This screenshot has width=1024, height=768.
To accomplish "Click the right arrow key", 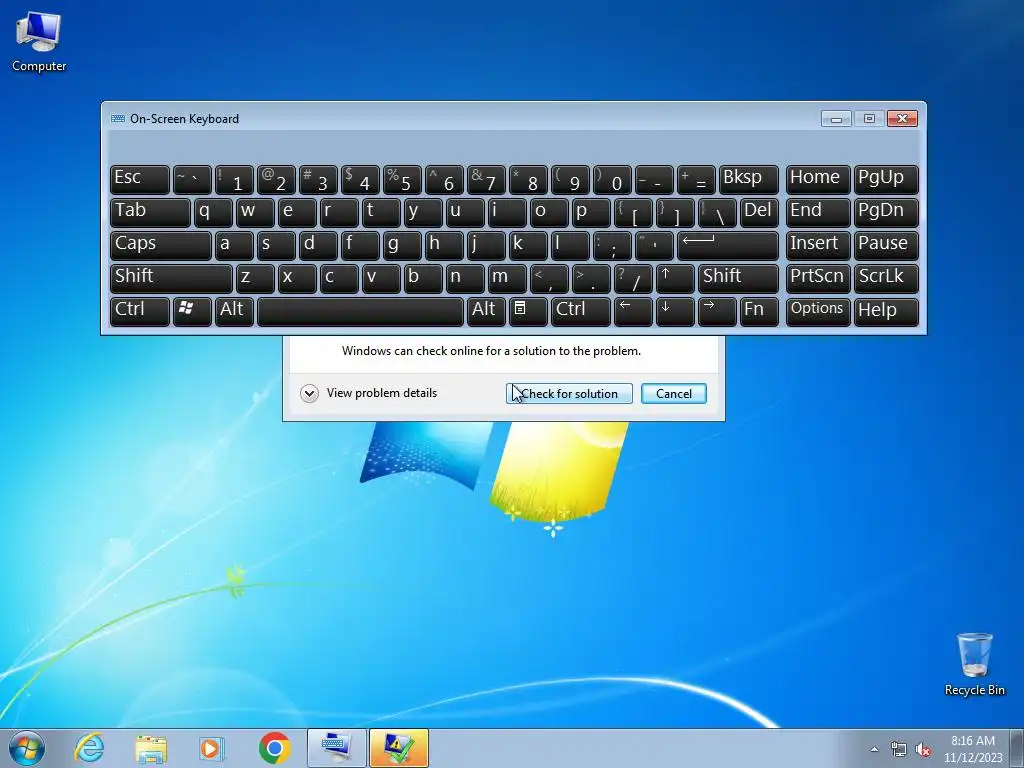I will pos(716,311).
